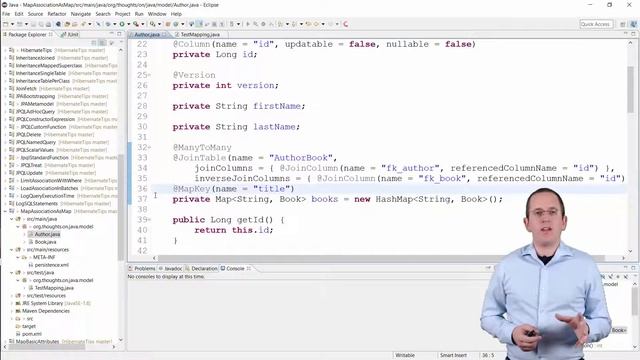640x360 pixels.
Task: Switch to the TestMapping.java editor tab
Action: pos(198,35)
